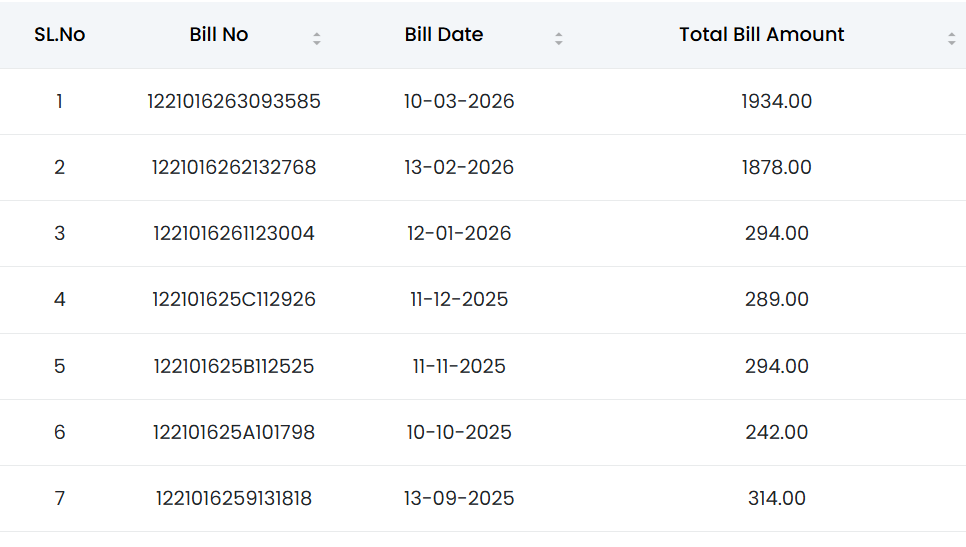Open bill number 1221016263093585
Viewport: 966px width, 547px height.
pos(234,101)
